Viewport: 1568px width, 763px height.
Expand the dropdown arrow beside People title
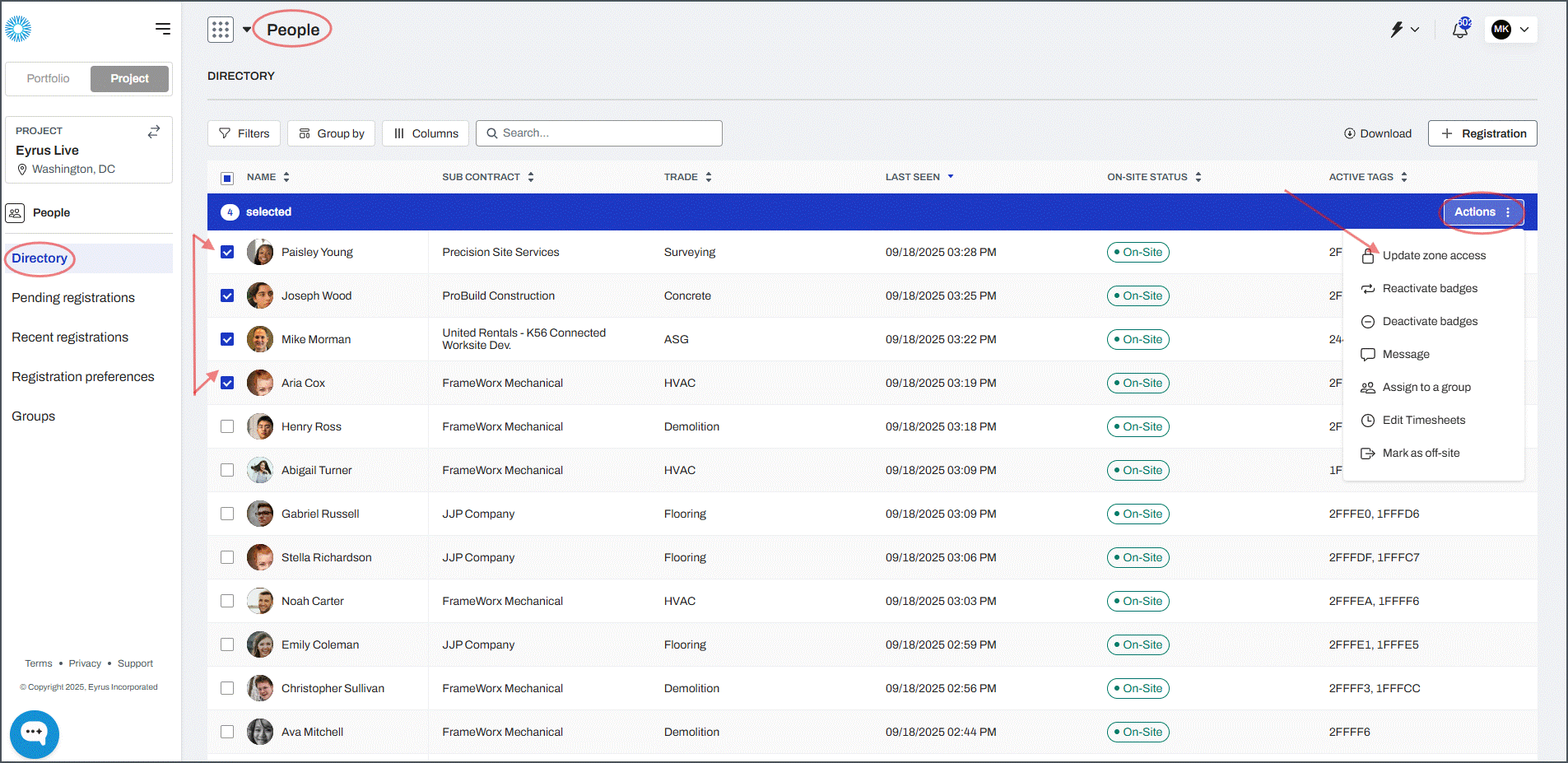246,30
